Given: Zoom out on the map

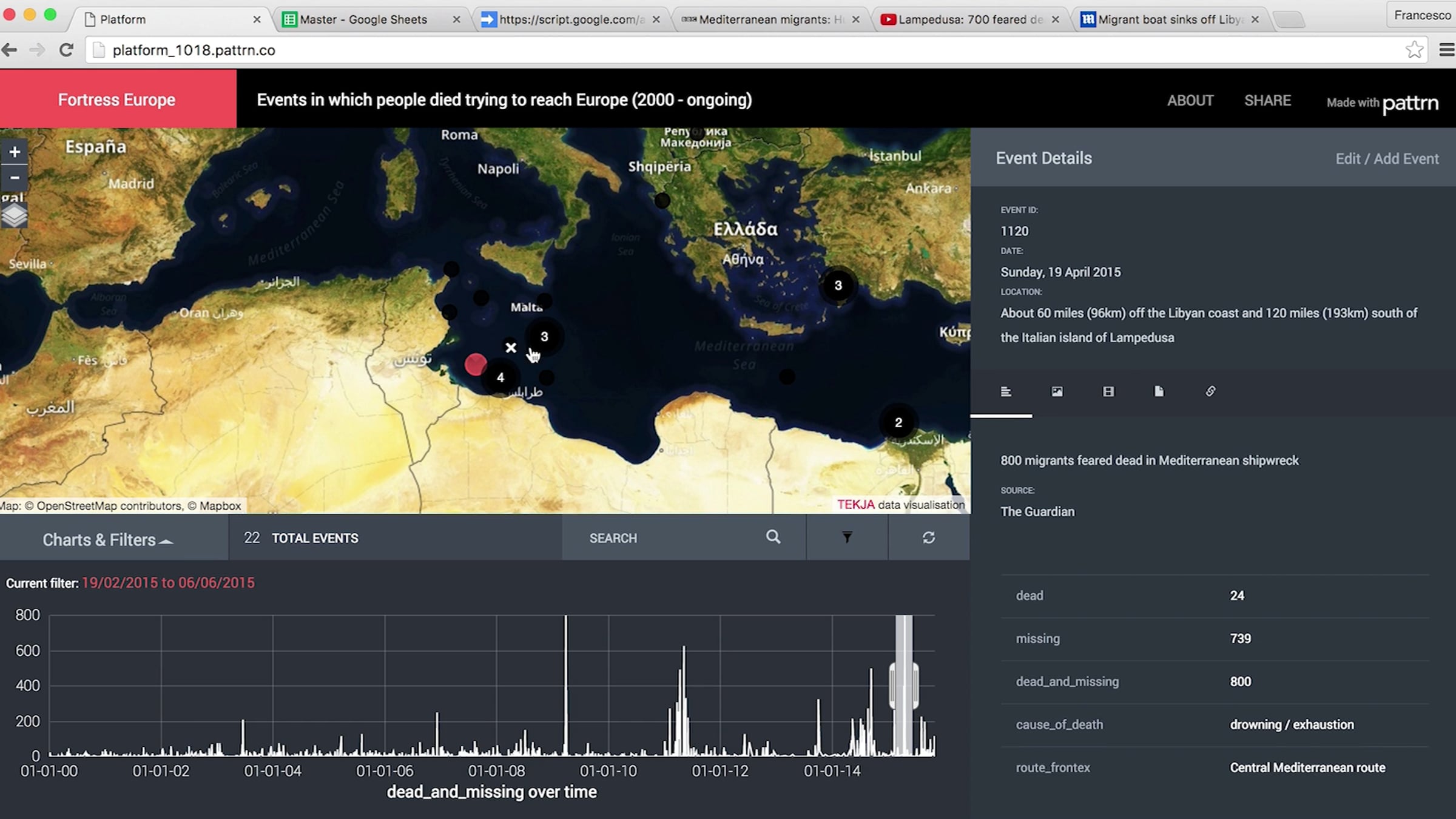Looking at the screenshot, I should pos(15,178).
